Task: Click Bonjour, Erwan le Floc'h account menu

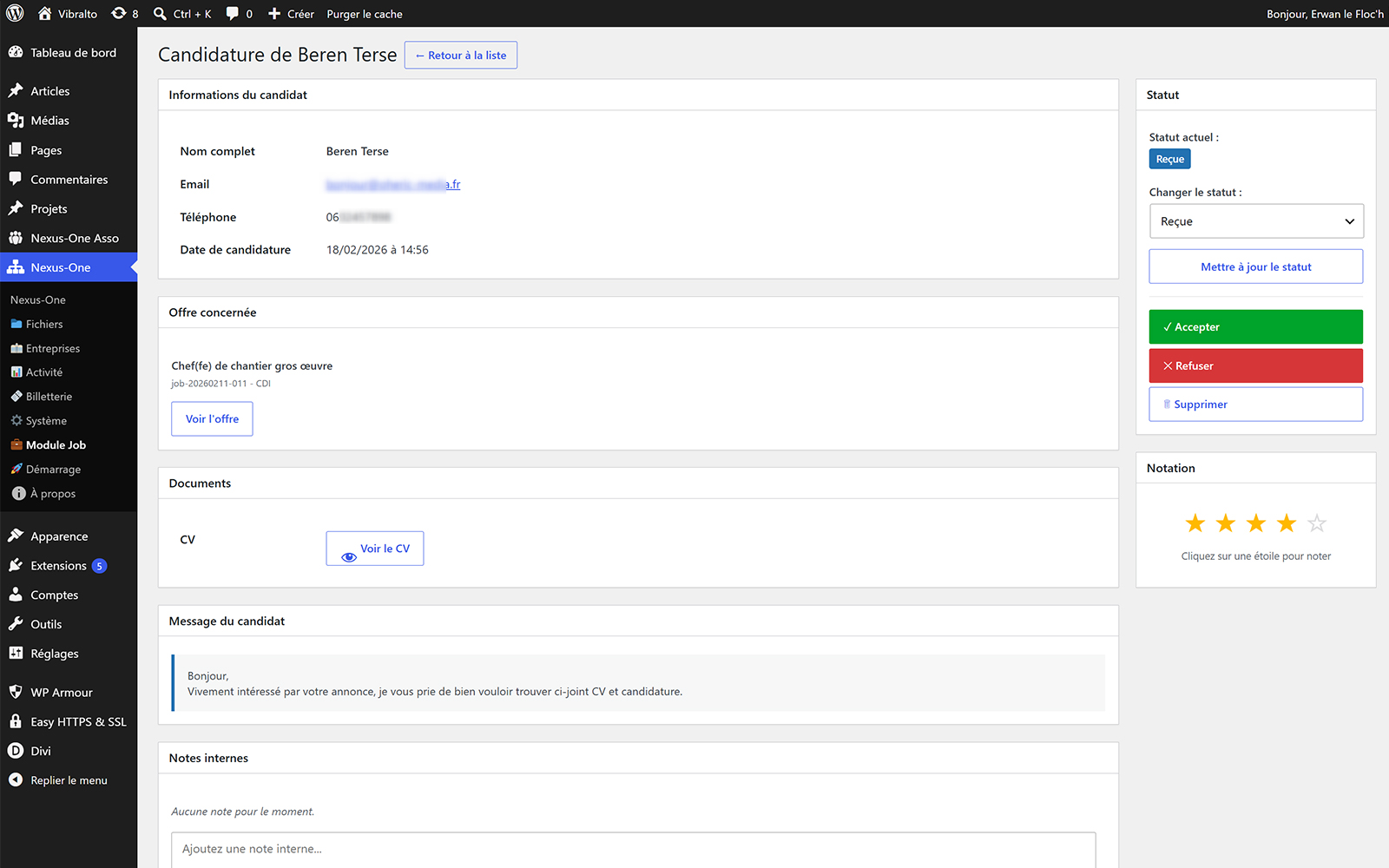Action: (1325, 14)
